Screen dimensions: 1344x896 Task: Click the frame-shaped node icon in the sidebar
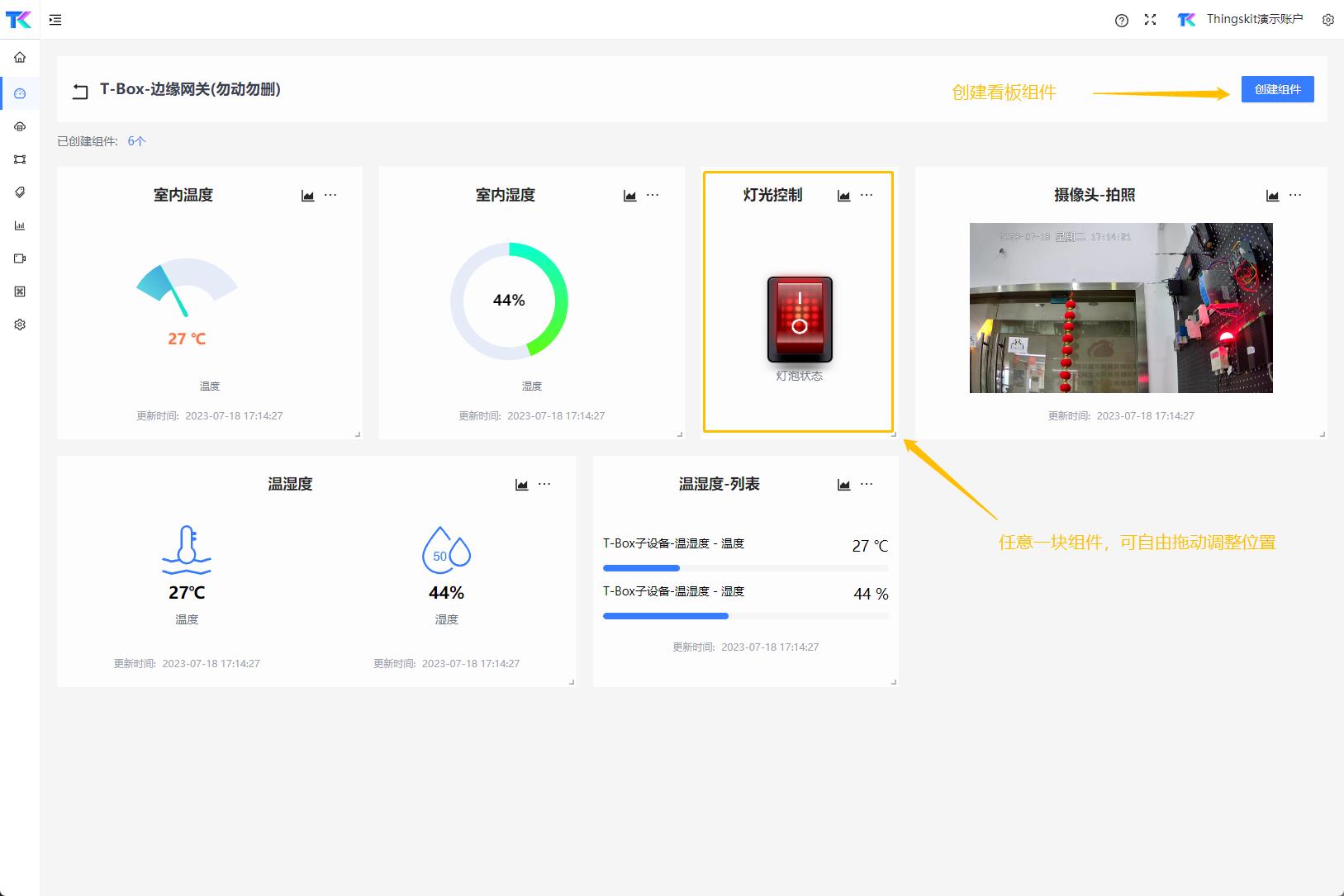20,159
